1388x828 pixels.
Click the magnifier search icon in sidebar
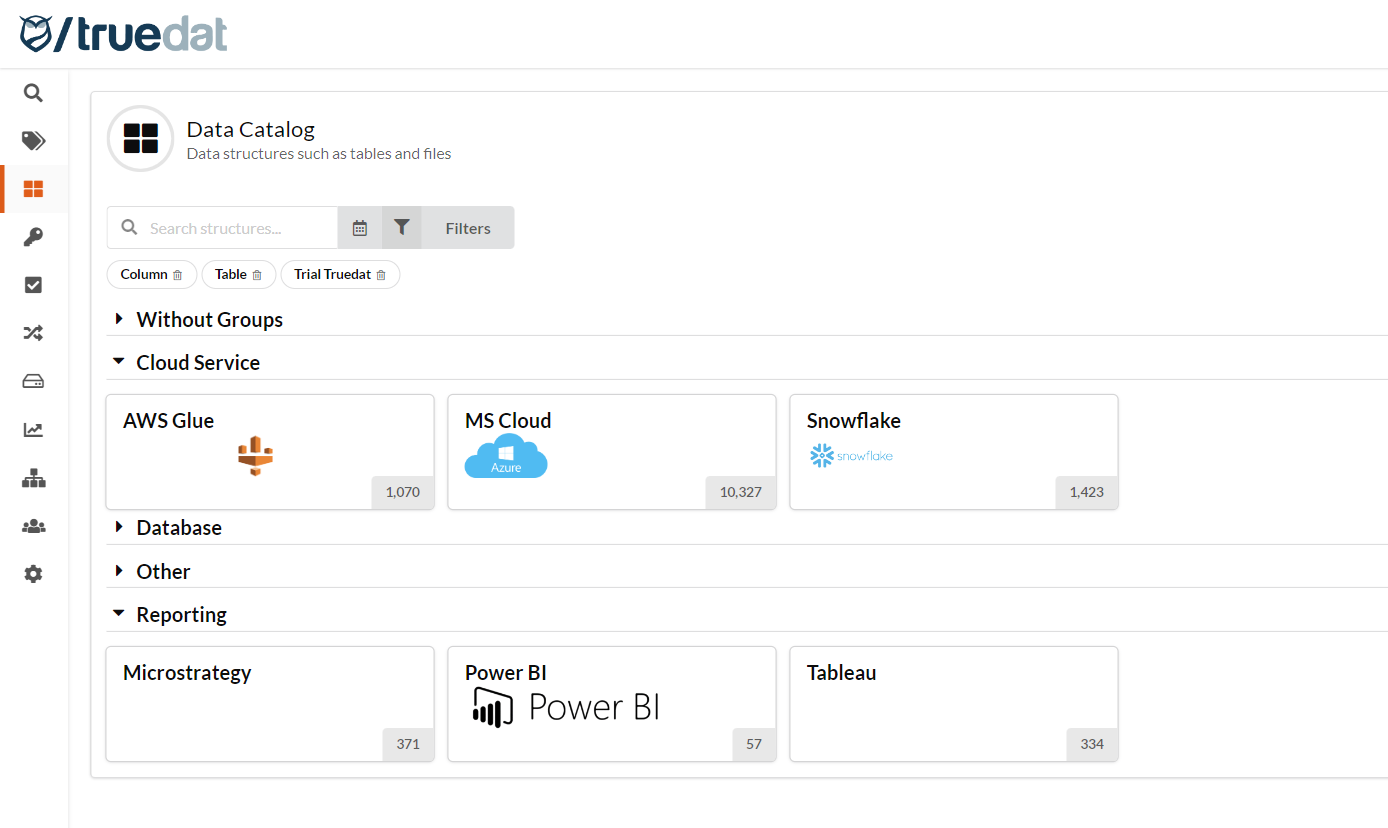(x=33, y=93)
